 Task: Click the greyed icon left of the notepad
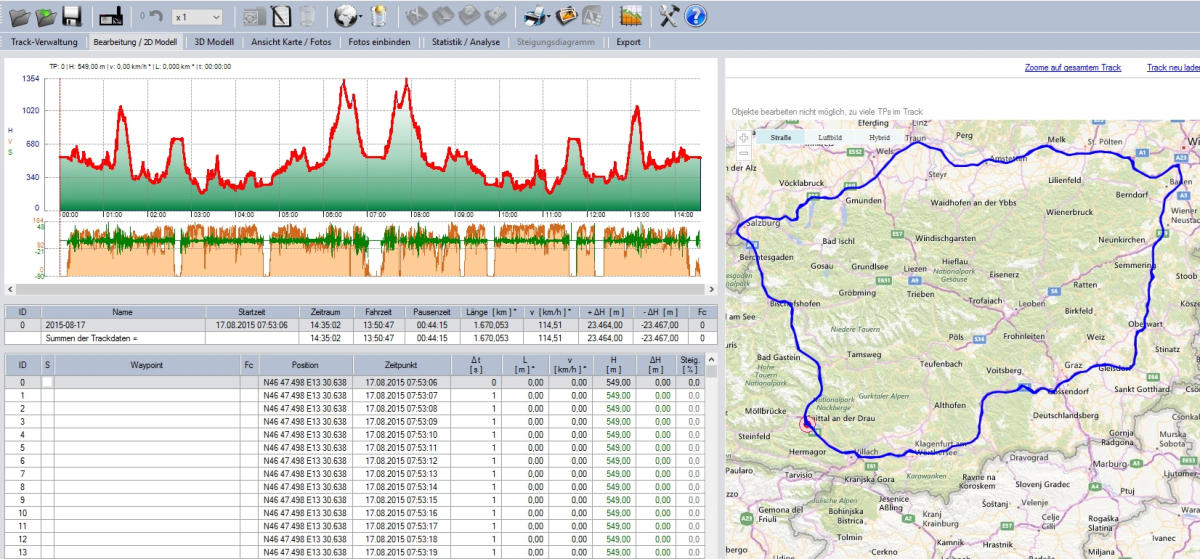pyautogui.click(x=255, y=16)
